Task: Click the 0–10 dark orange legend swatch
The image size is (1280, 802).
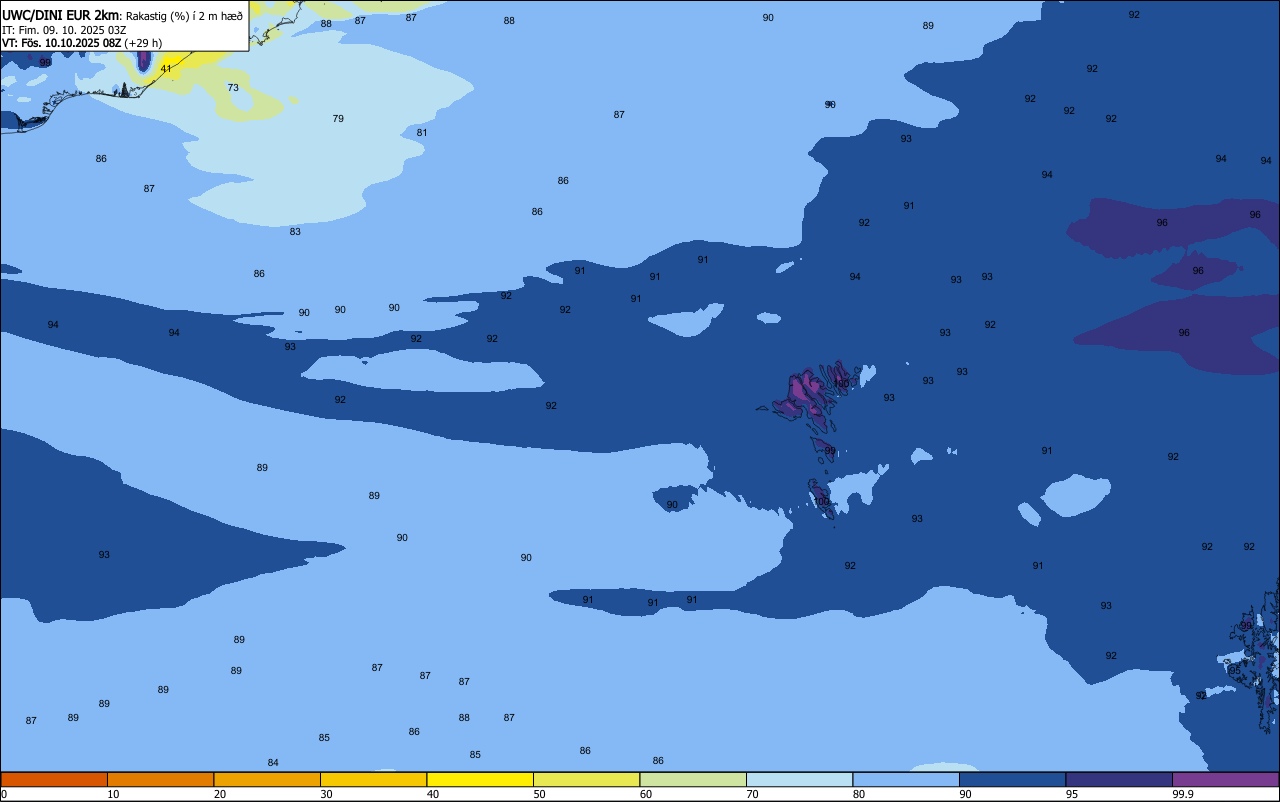Action: pos(54,779)
